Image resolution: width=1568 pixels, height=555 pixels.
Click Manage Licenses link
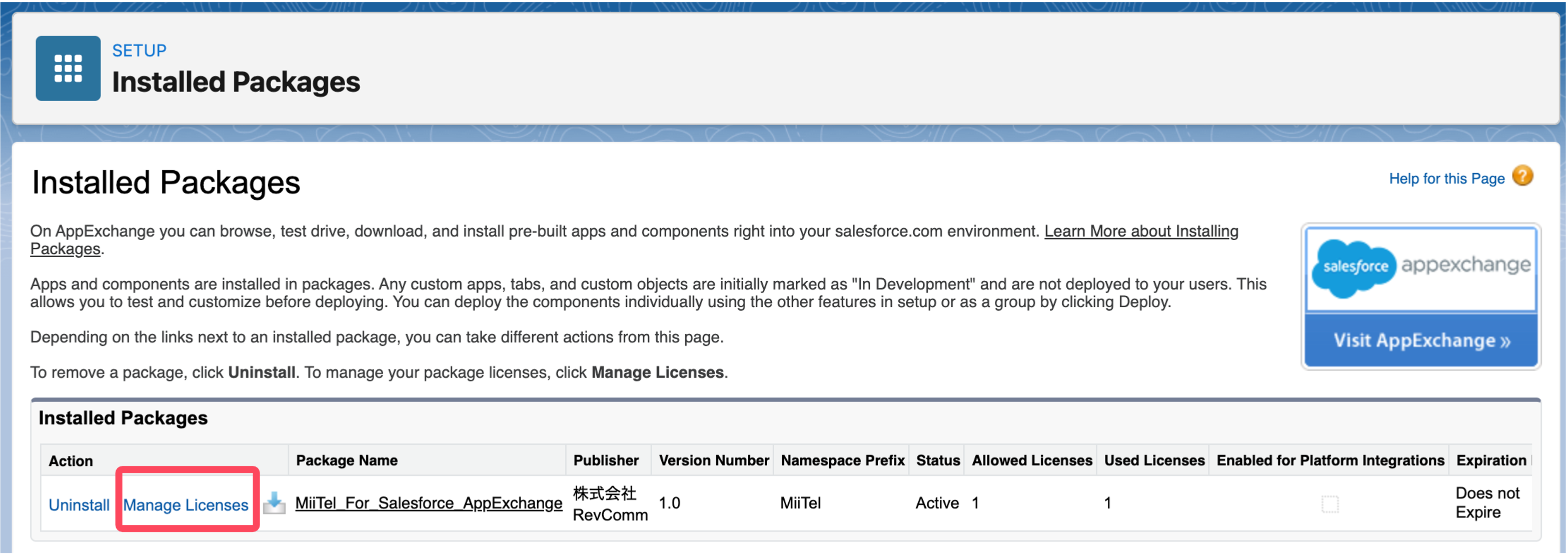pyautogui.click(x=186, y=505)
